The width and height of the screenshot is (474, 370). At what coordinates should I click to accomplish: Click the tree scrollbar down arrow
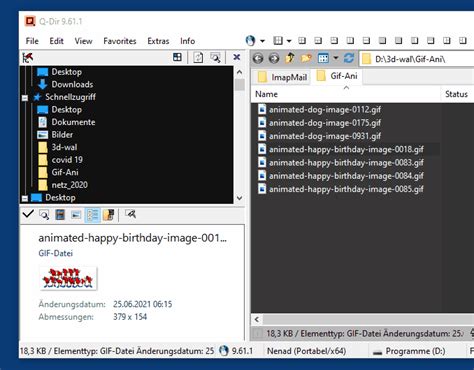239,198
